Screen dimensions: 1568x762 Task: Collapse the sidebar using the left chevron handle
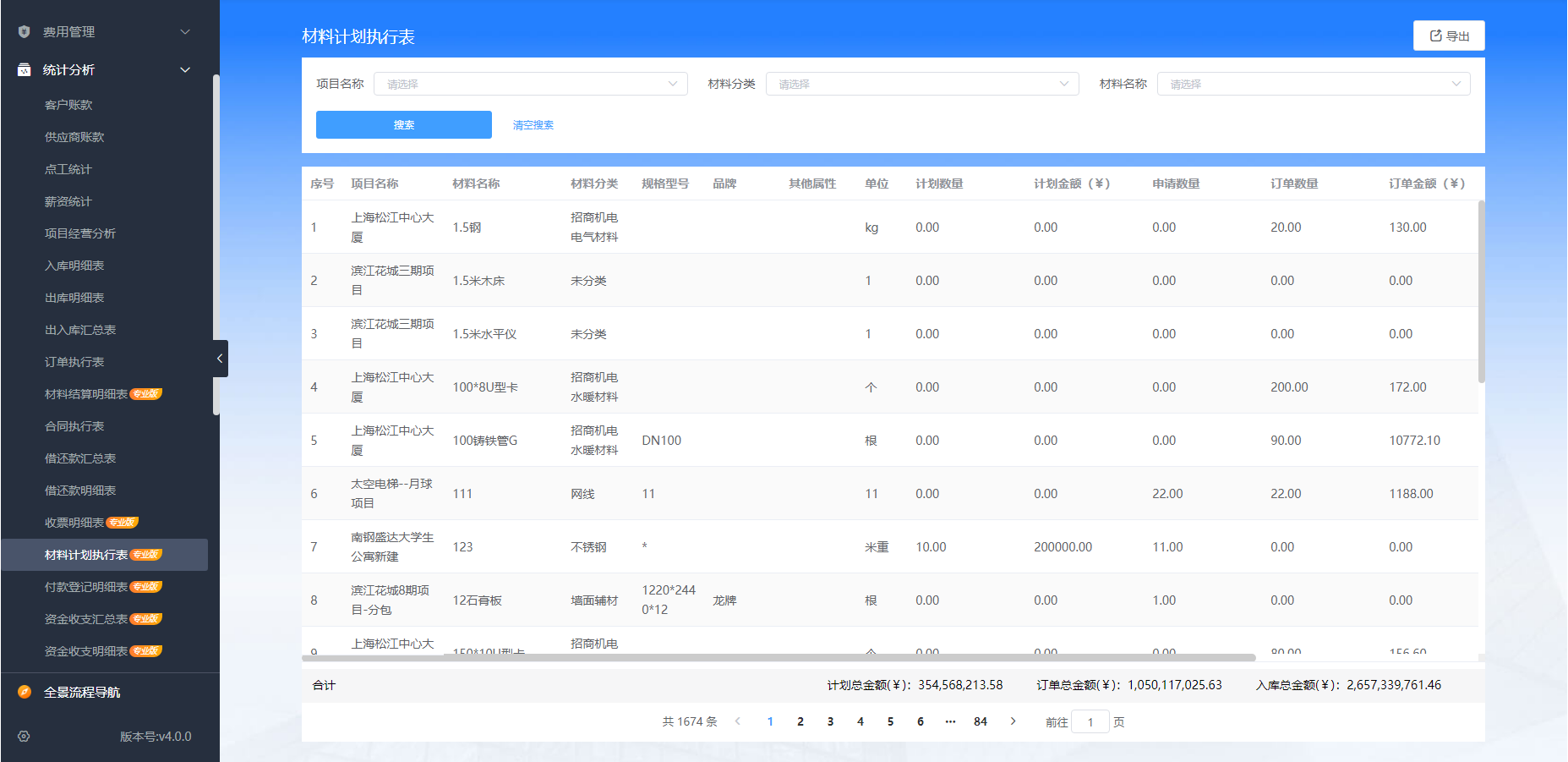coord(220,359)
